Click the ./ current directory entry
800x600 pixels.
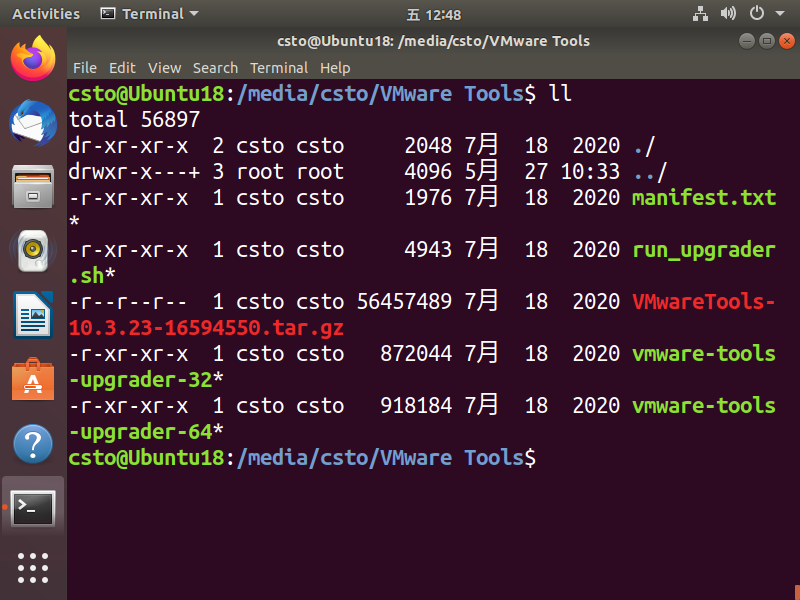(644, 146)
